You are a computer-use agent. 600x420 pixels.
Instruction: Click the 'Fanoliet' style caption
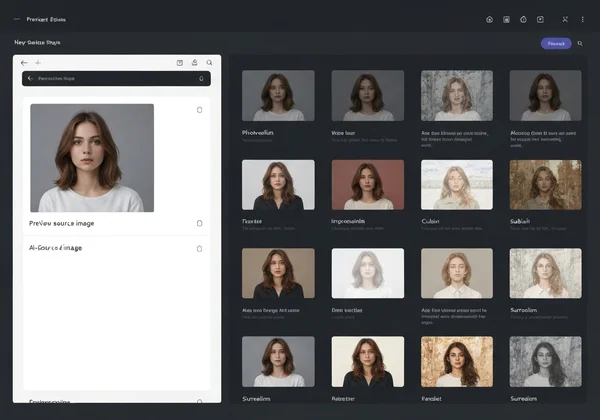pyautogui.click(x=431, y=399)
